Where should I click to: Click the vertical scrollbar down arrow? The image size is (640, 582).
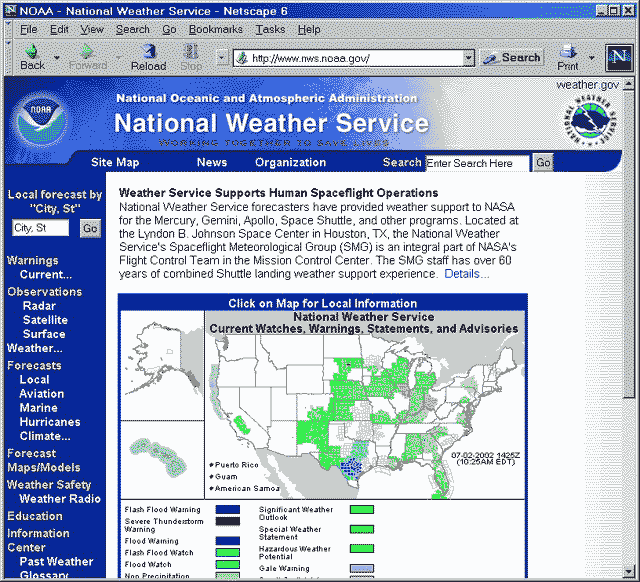pos(629,571)
